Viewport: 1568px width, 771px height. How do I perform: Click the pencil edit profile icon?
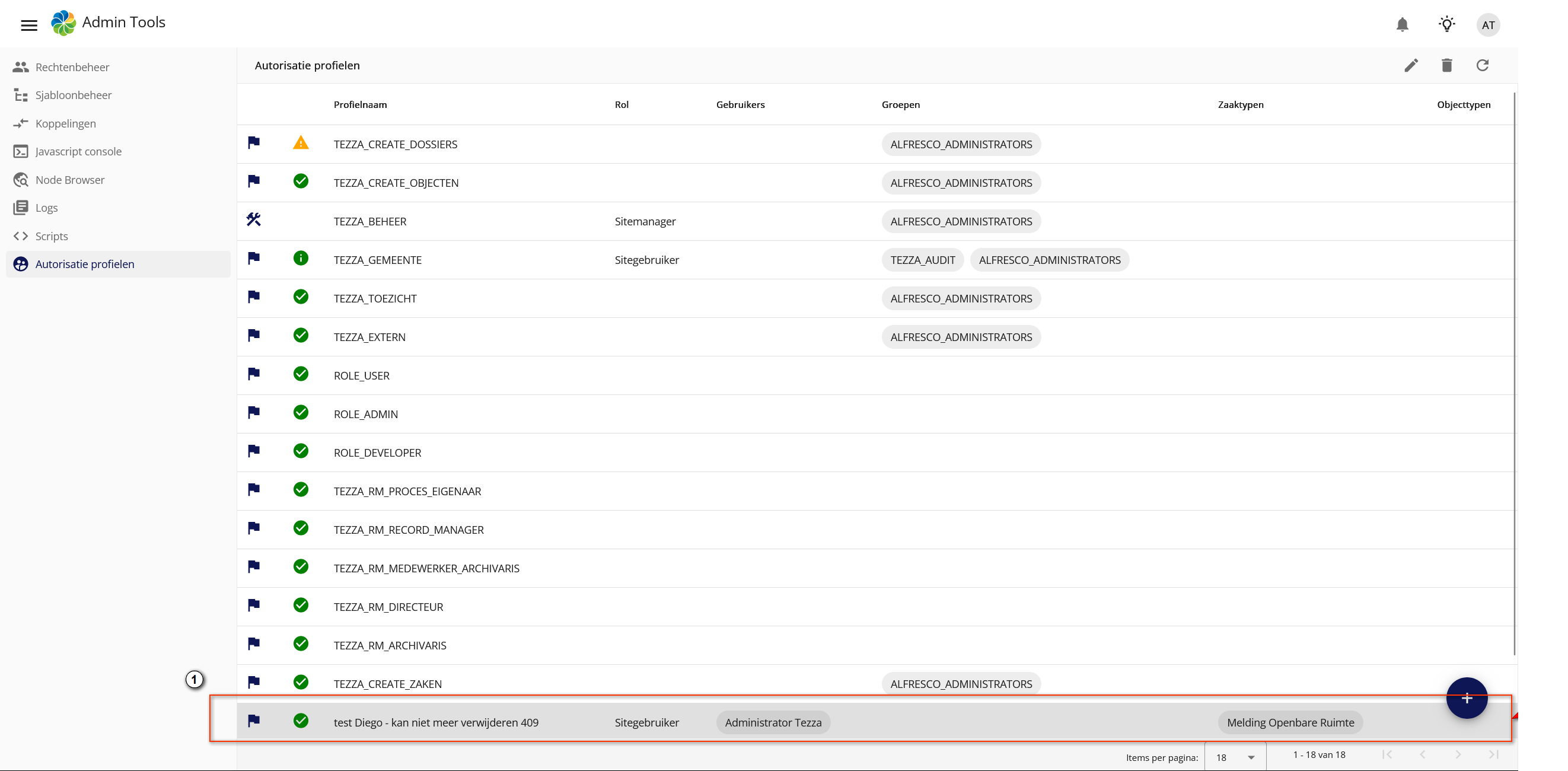pyautogui.click(x=1411, y=65)
